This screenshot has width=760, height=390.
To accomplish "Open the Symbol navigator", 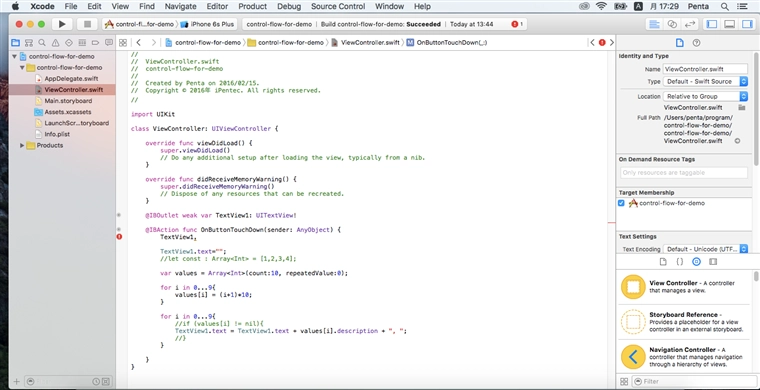I will click(x=29, y=43).
